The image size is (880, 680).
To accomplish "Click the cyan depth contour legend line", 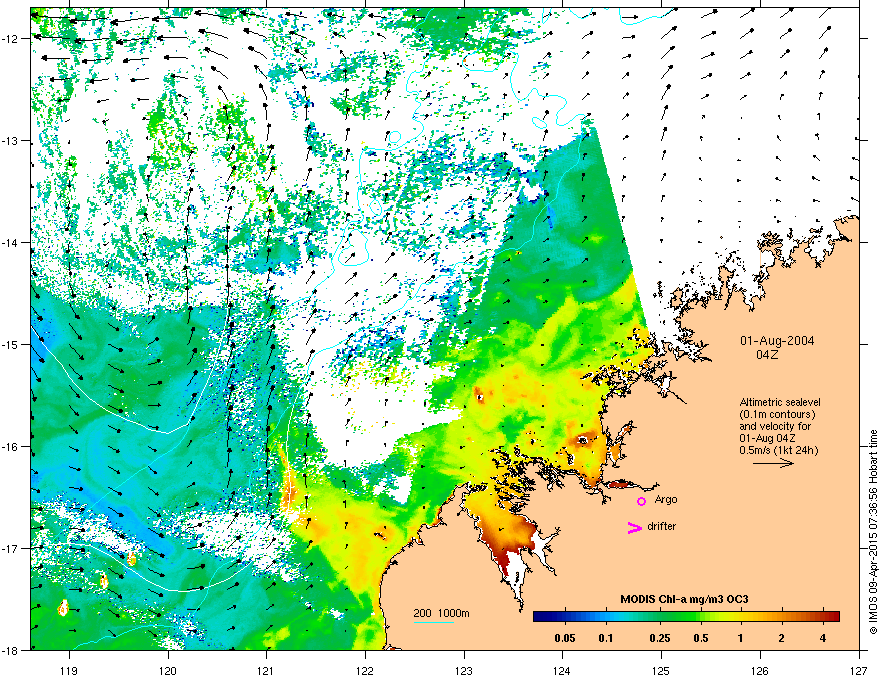I will [433, 622].
